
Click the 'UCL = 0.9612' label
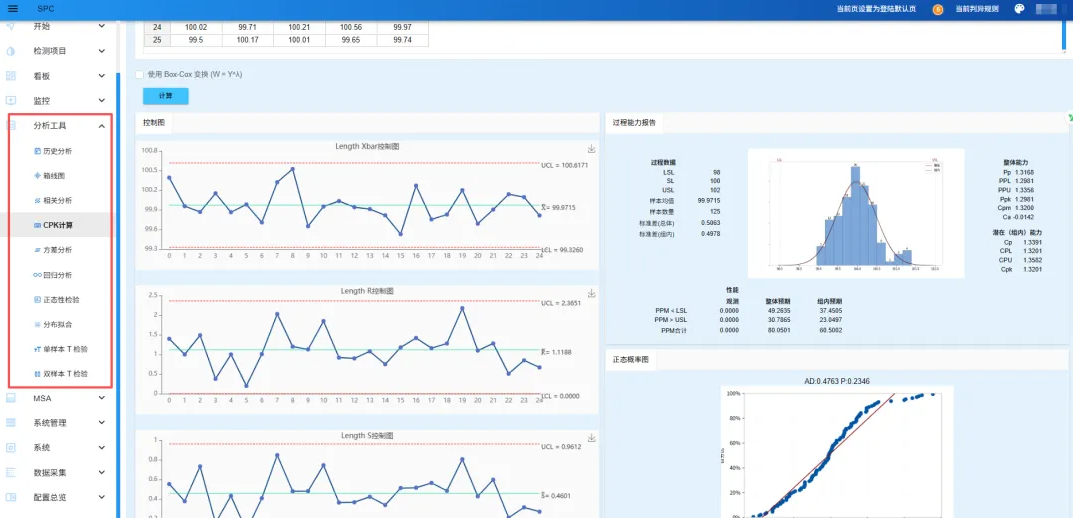point(561,447)
